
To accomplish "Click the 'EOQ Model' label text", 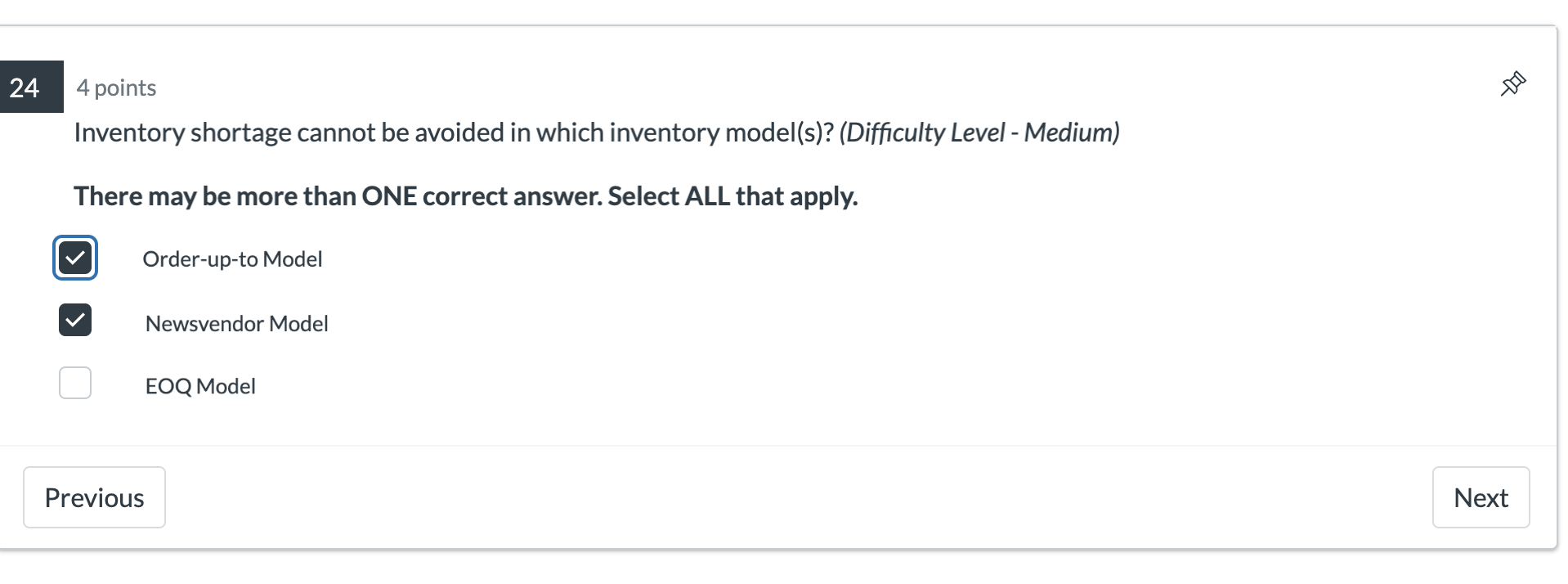I will (200, 386).
